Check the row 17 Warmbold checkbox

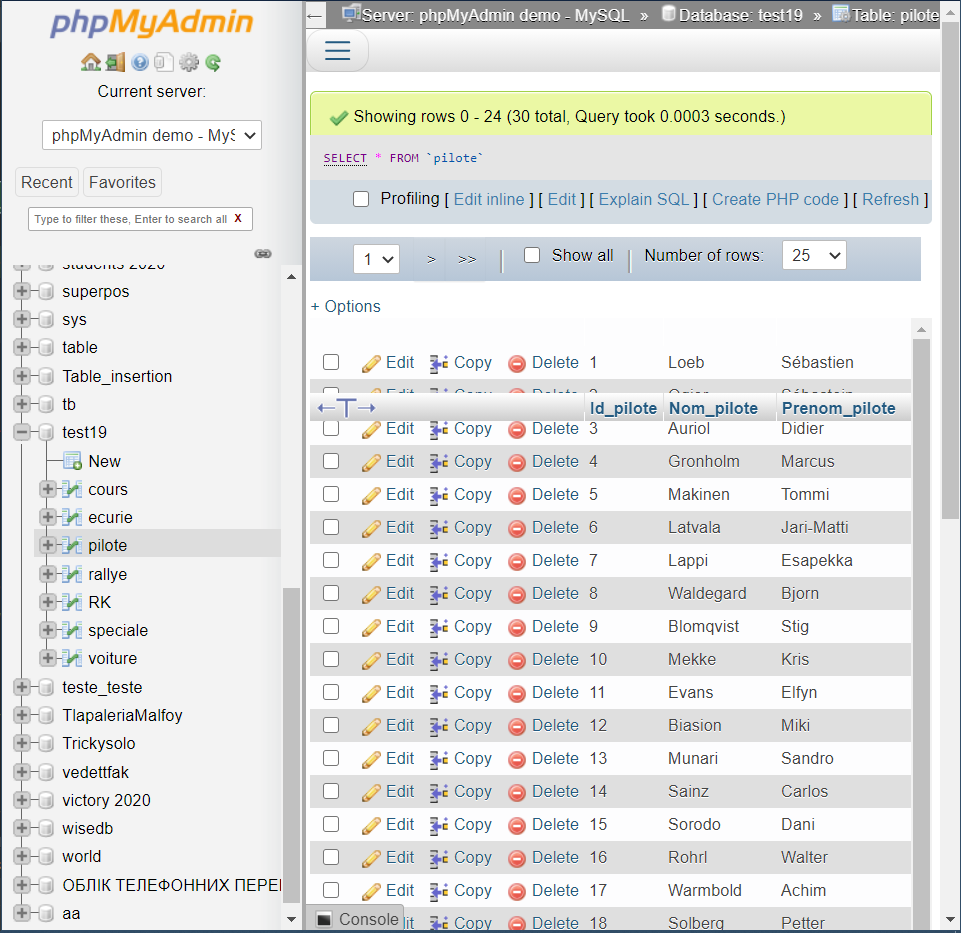[x=331, y=890]
